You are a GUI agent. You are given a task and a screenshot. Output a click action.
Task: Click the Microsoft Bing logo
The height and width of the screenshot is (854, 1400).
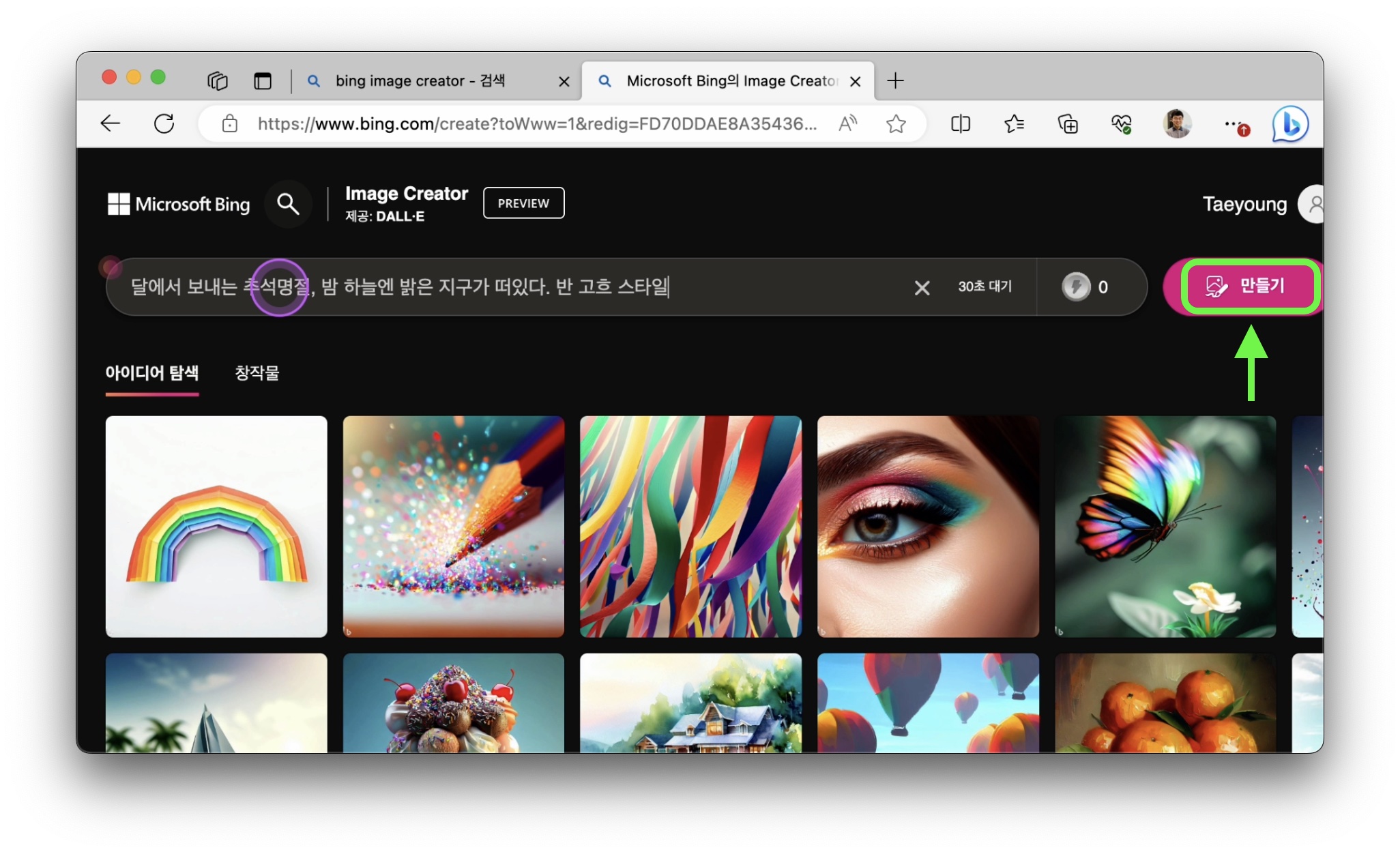[179, 204]
